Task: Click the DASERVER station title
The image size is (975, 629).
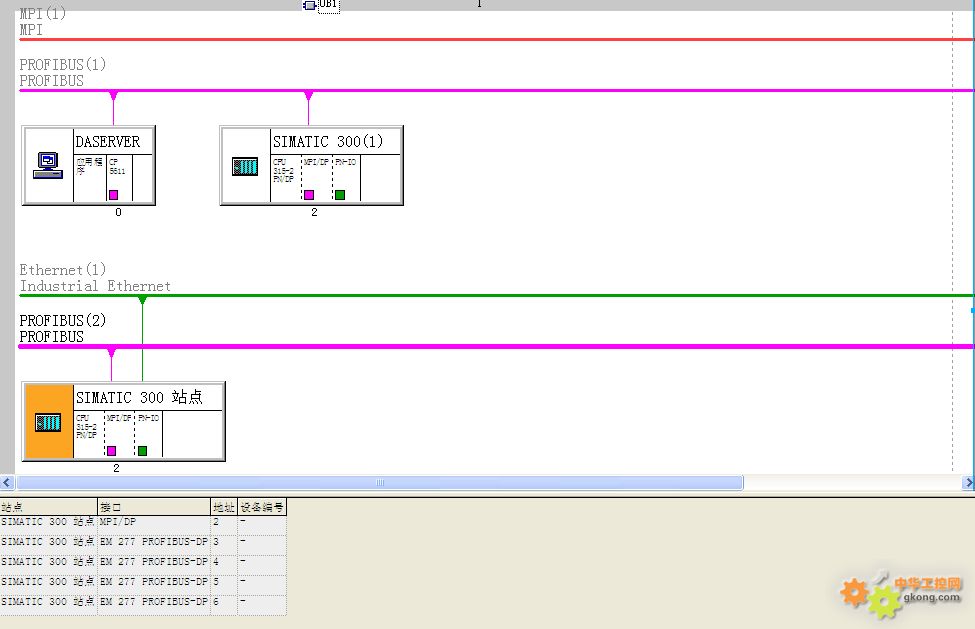Action: (108, 142)
